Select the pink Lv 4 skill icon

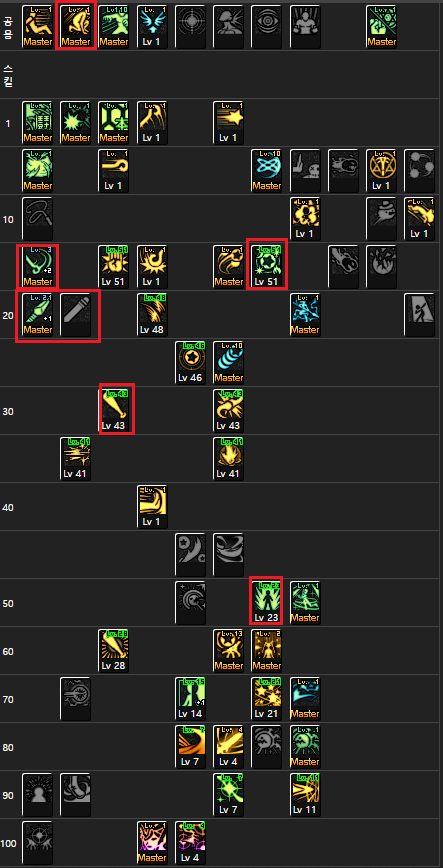pos(190,843)
